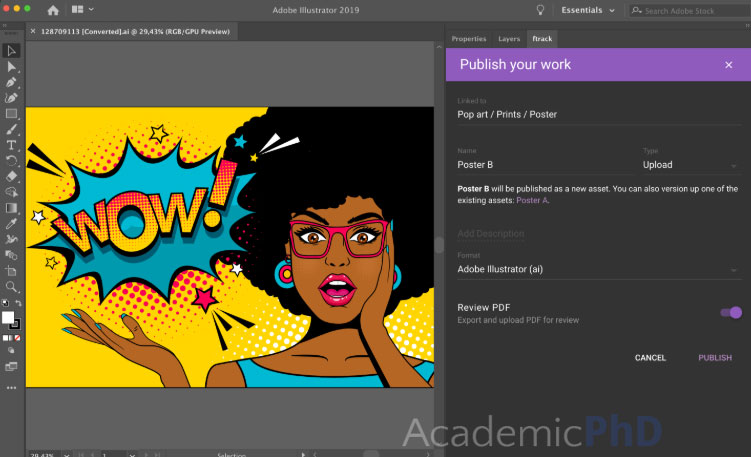The height and width of the screenshot is (457, 751).
Task: Open the Format dropdown for Adobe Illustrator
Action: click(x=597, y=269)
